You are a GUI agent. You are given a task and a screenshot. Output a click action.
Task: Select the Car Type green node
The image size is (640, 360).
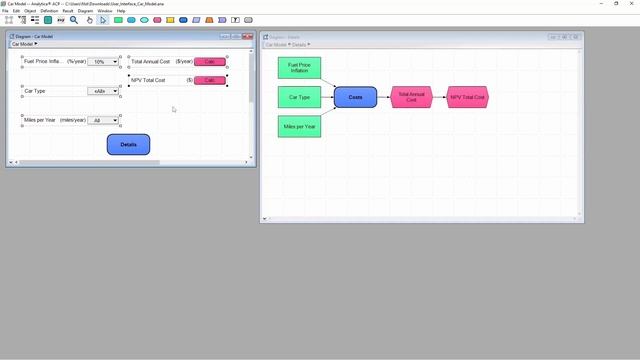coord(299,97)
